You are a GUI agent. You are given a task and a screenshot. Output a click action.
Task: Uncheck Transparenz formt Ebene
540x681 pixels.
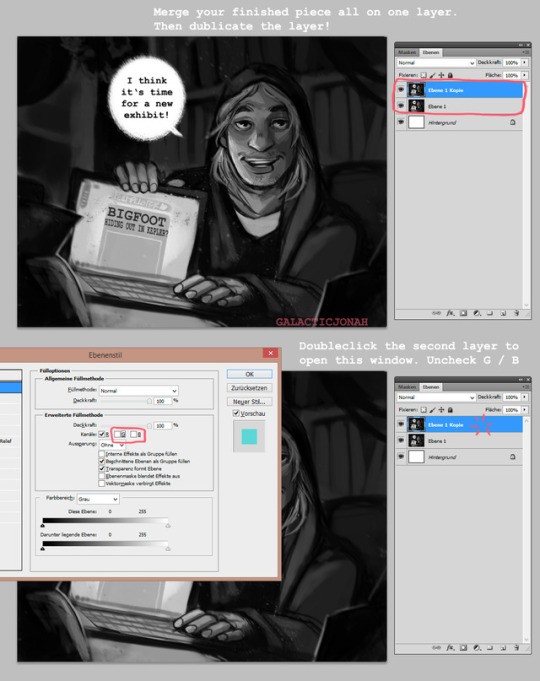pyautogui.click(x=102, y=469)
